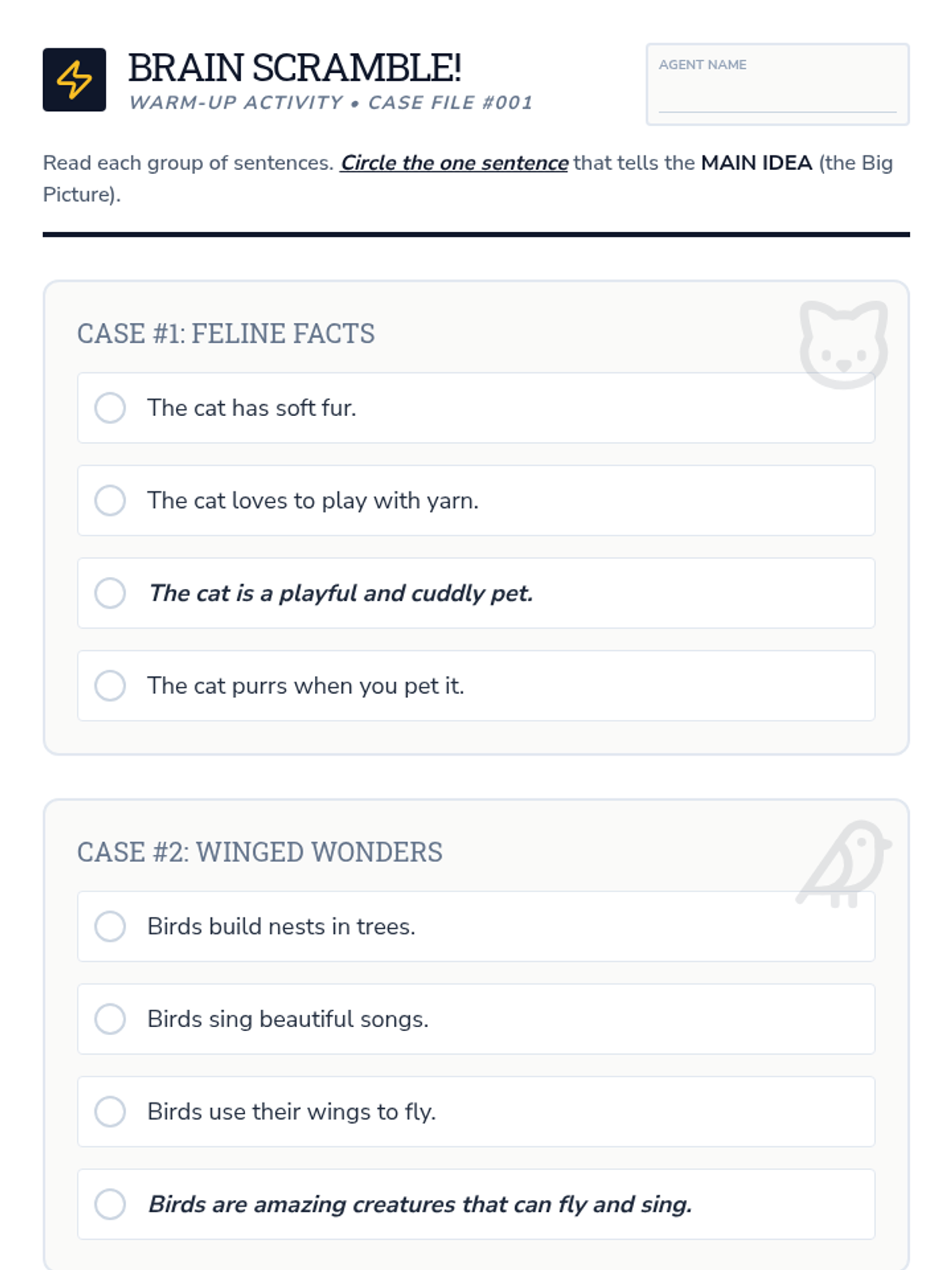This screenshot has height=1270, width=952.
Task: Click the "CASE #2: WINGED WONDERS" heading
Action: pyautogui.click(x=259, y=852)
